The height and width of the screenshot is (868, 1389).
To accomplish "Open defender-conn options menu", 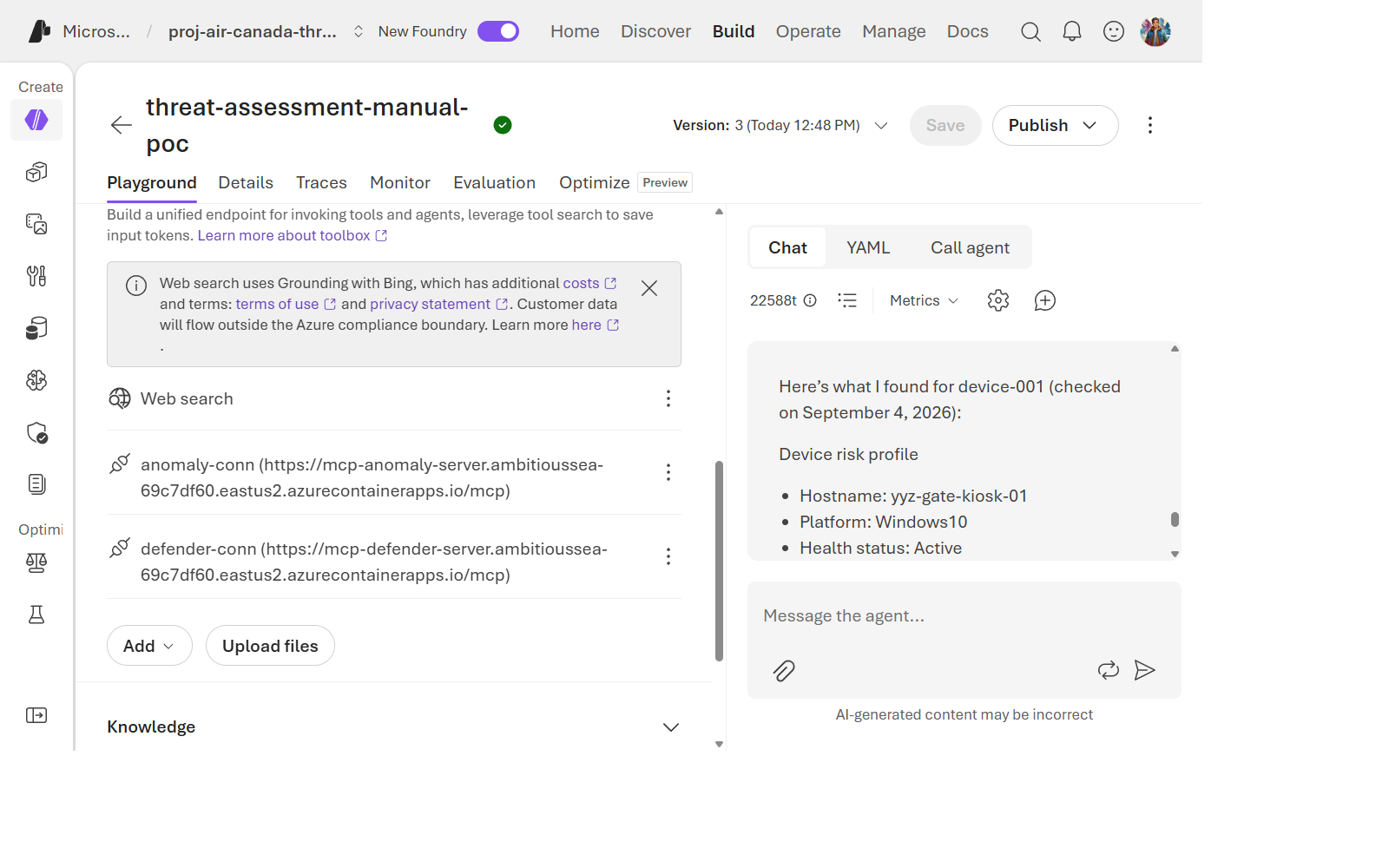I will pos(668,556).
